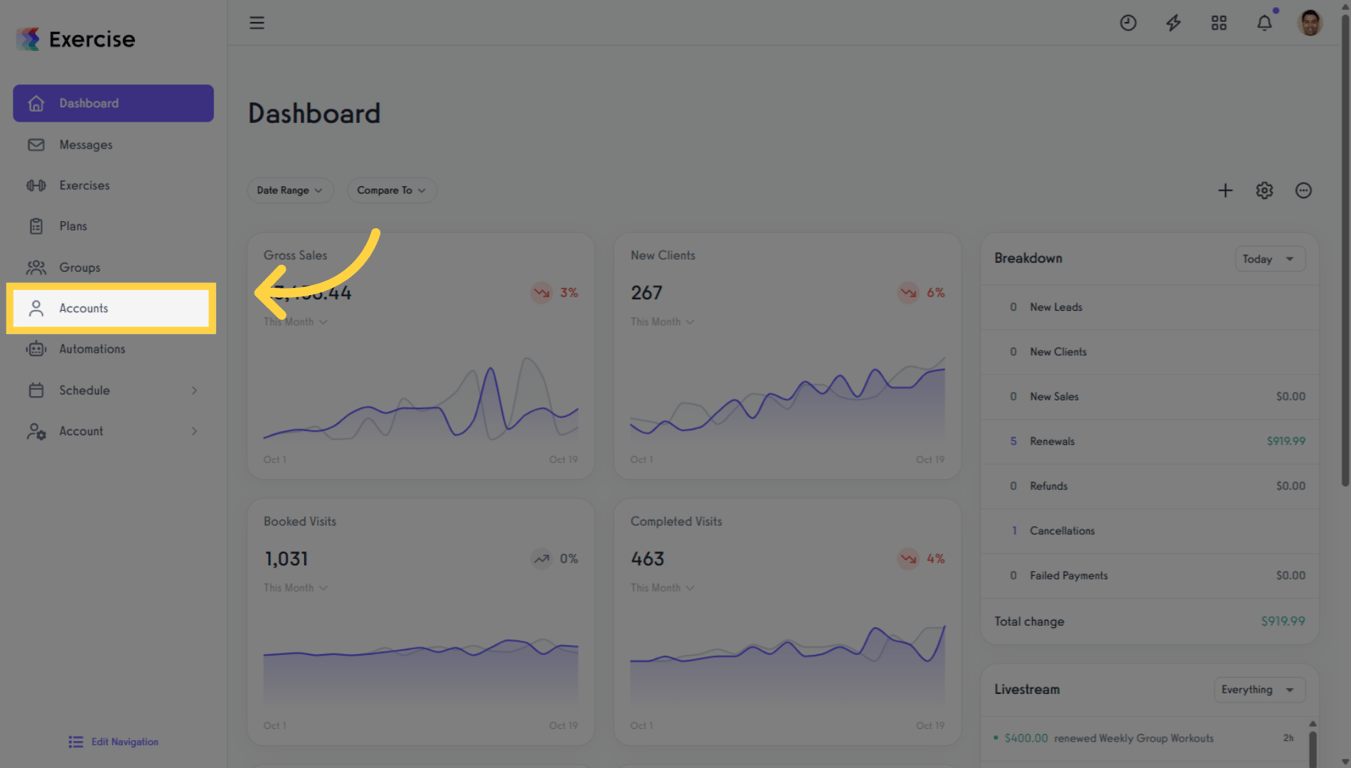Switch to the Dashboard section
This screenshot has width=1351, height=768.
[x=88, y=103]
